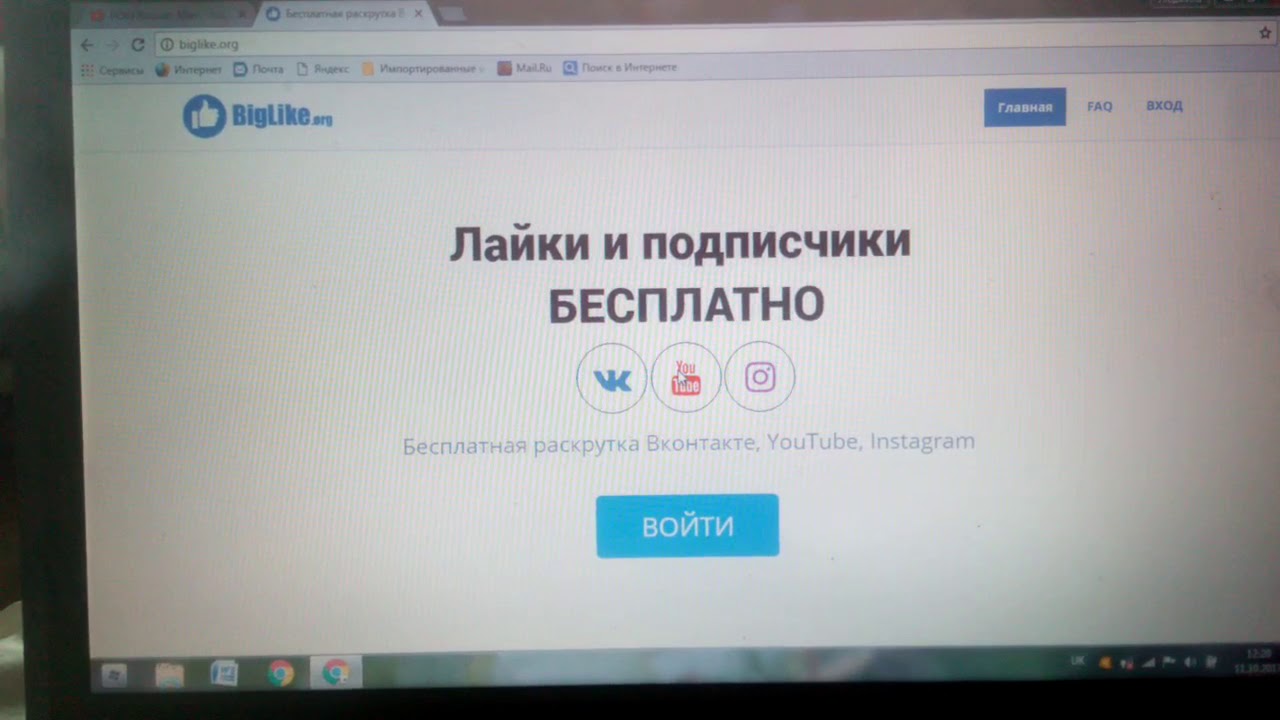
Task: Click the heading Лайки и подписчики
Action: tap(680, 244)
